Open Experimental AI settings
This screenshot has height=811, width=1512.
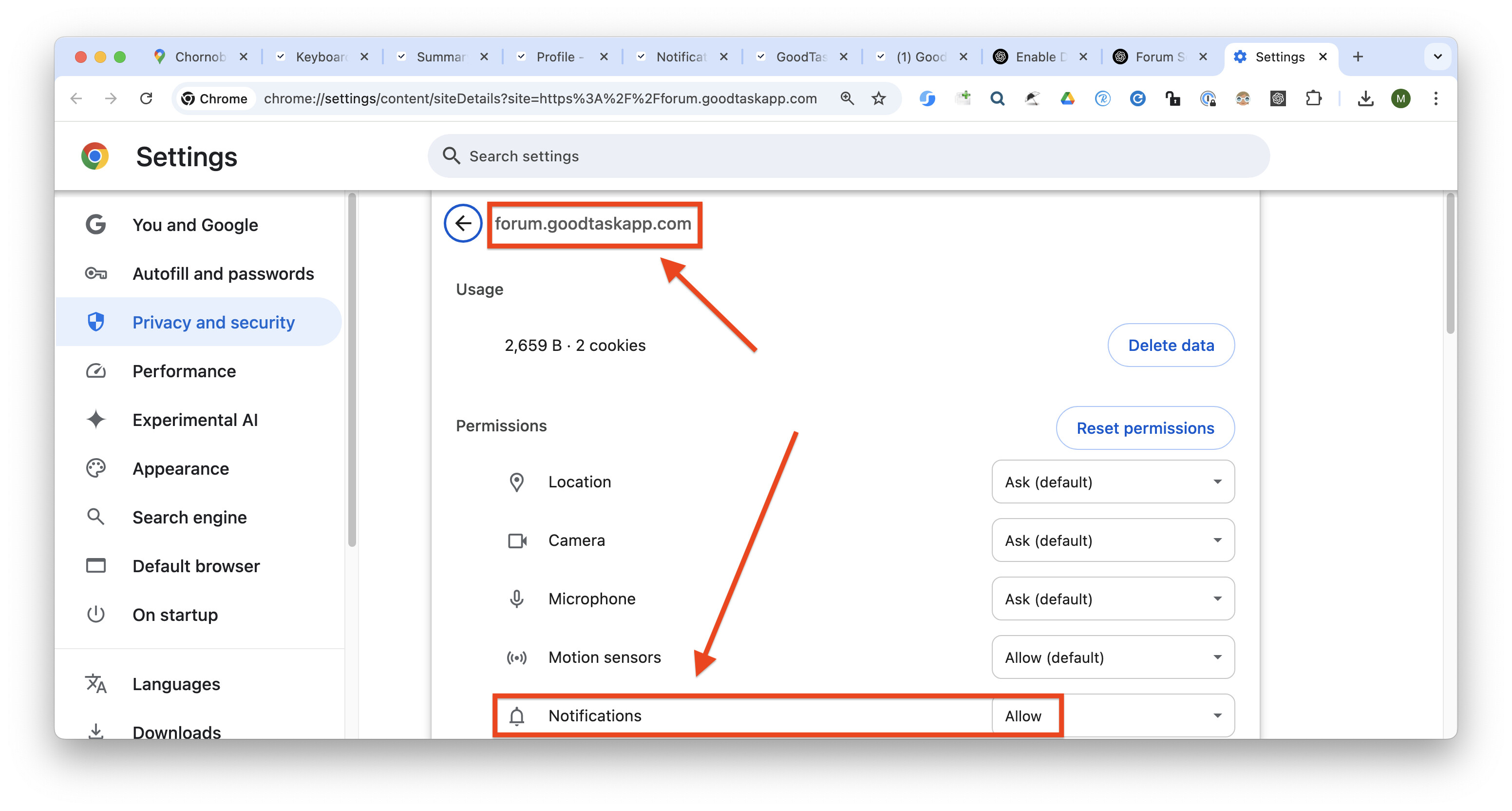pyautogui.click(x=198, y=420)
